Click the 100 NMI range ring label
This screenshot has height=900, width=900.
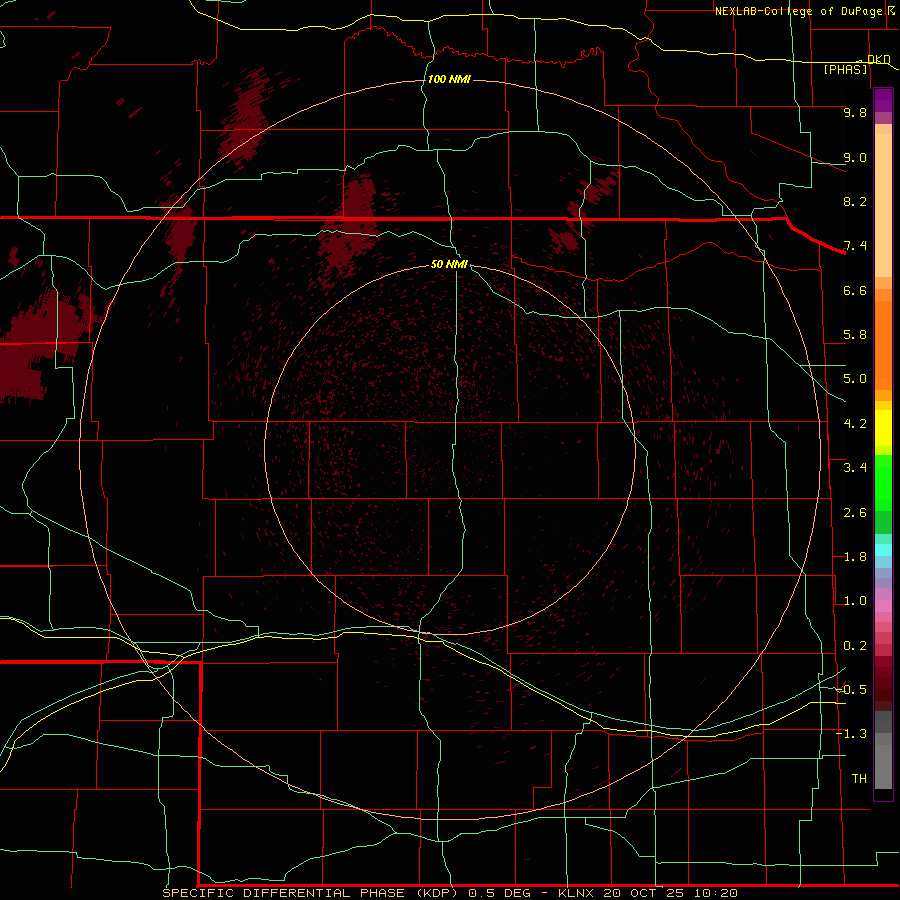[449, 79]
